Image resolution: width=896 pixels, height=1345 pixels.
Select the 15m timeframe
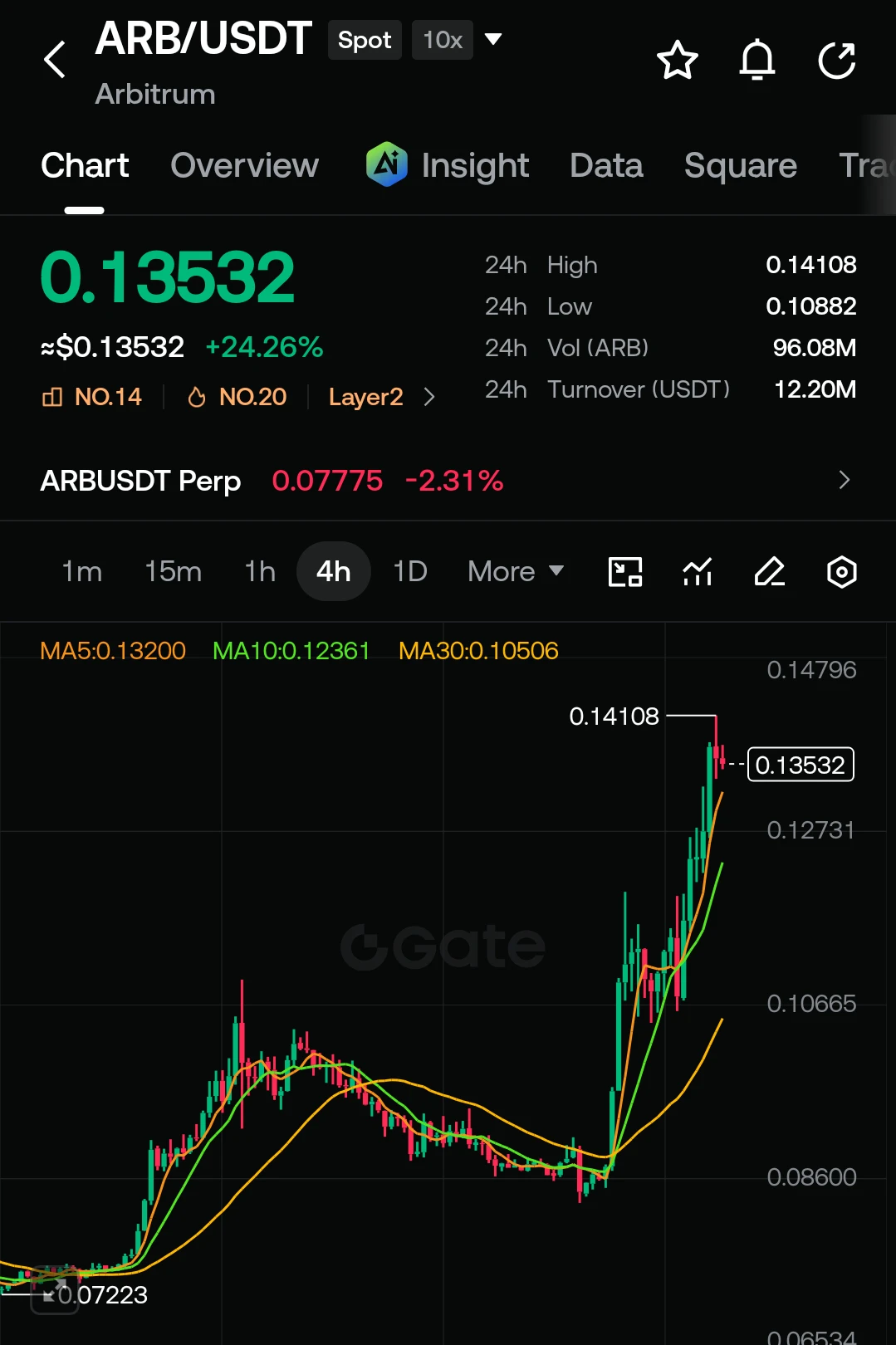click(173, 571)
